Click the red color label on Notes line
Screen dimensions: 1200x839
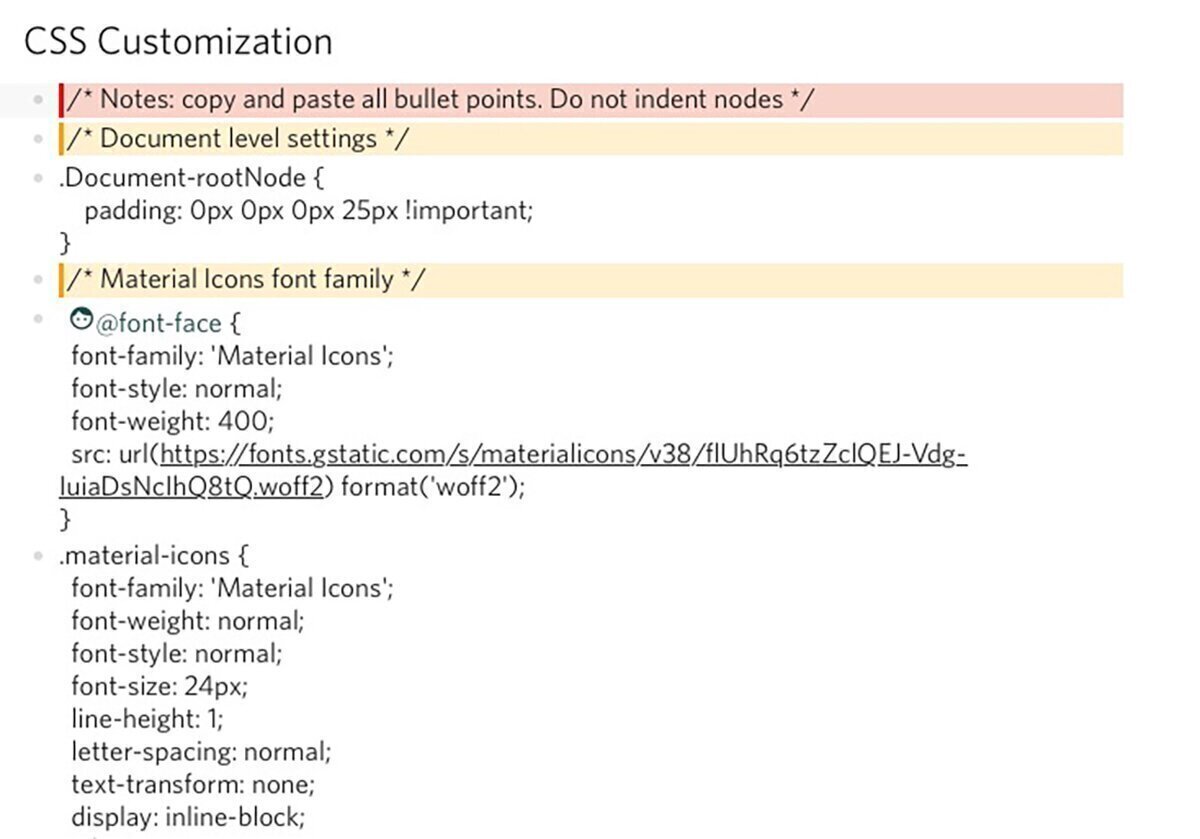point(62,100)
